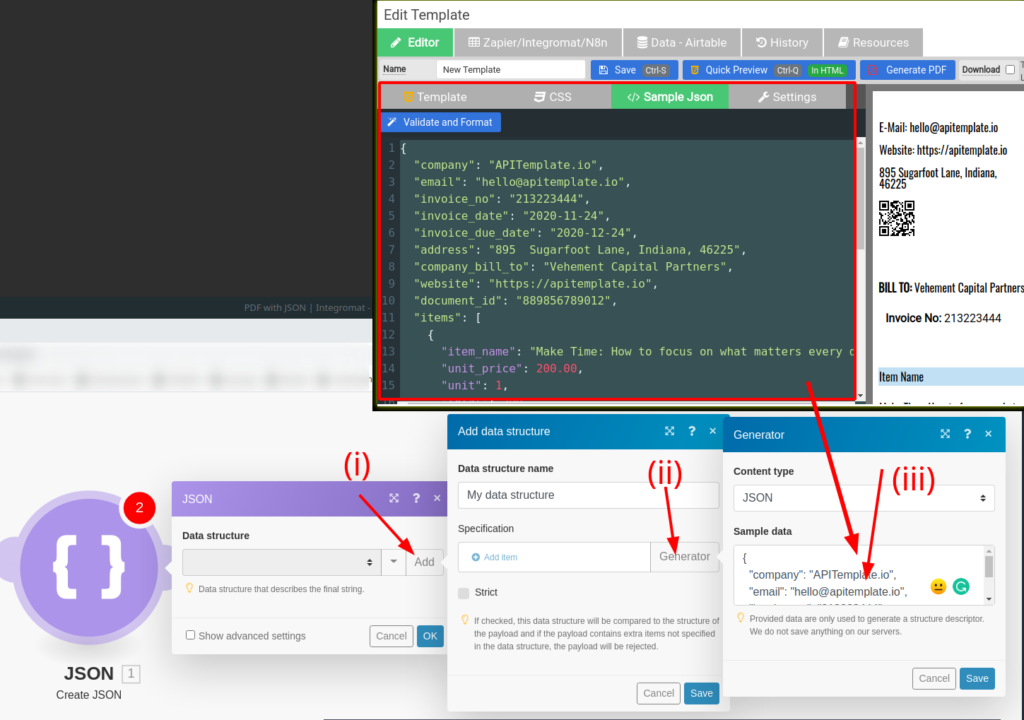
Task: Click the help icon on the JSON module header
Action: point(416,498)
